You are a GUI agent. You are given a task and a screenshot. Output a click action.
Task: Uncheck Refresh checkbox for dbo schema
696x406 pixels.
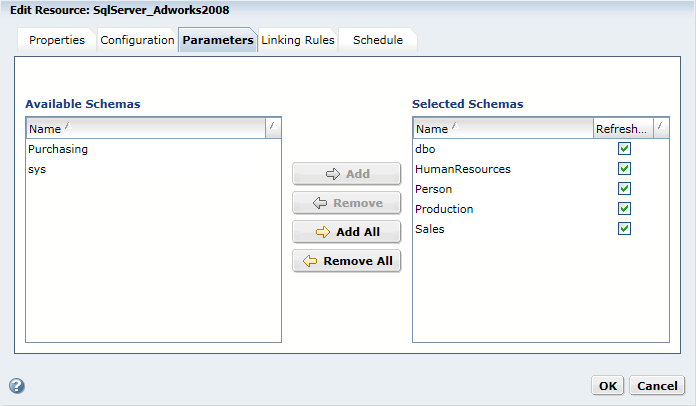pyautogui.click(x=624, y=149)
